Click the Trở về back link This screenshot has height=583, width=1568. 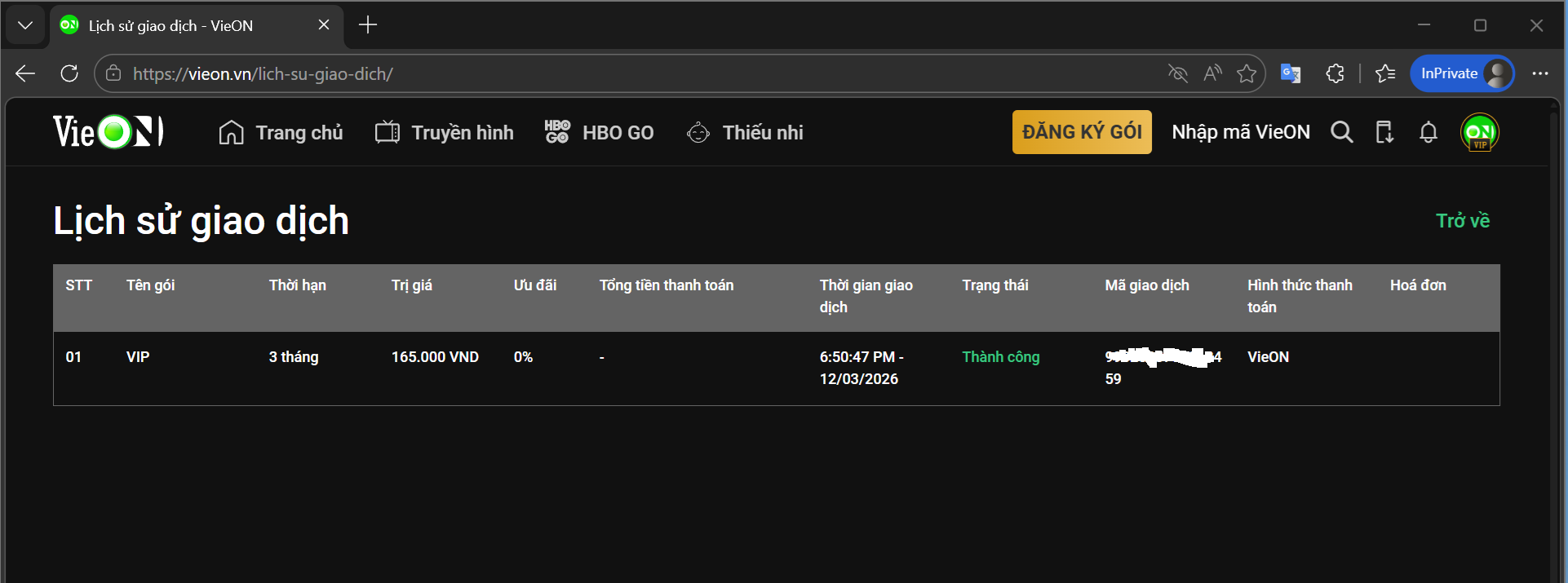pos(1463,221)
